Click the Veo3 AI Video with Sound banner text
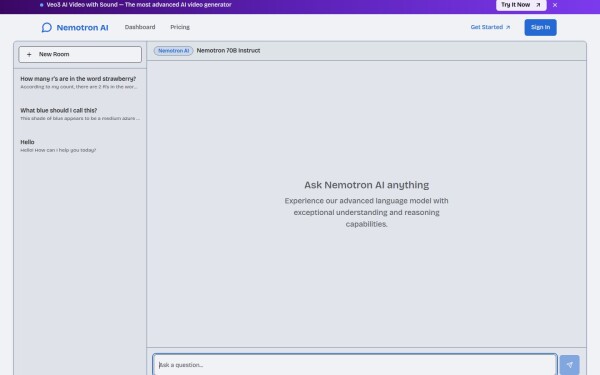Screen dimensions: 600x375 [x=139, y=5]
